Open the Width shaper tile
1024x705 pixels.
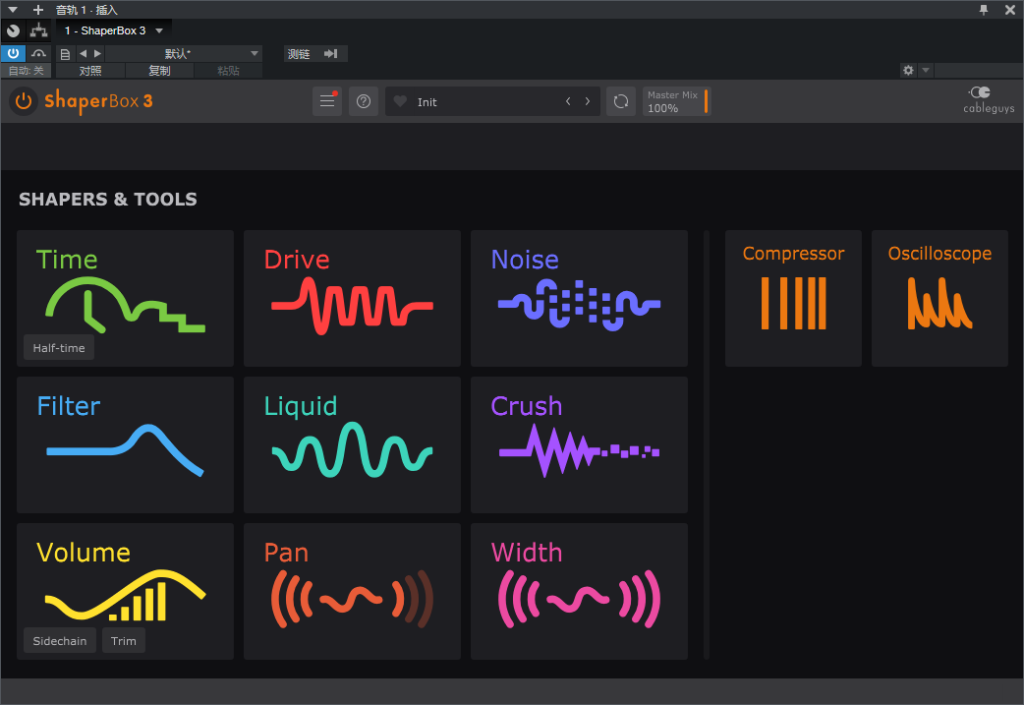click(579, 591)
